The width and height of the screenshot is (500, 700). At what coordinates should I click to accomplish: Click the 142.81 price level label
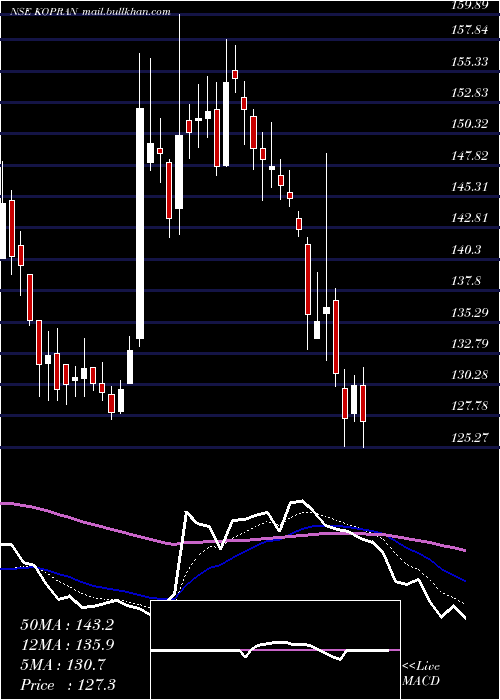tap(469, 218)
